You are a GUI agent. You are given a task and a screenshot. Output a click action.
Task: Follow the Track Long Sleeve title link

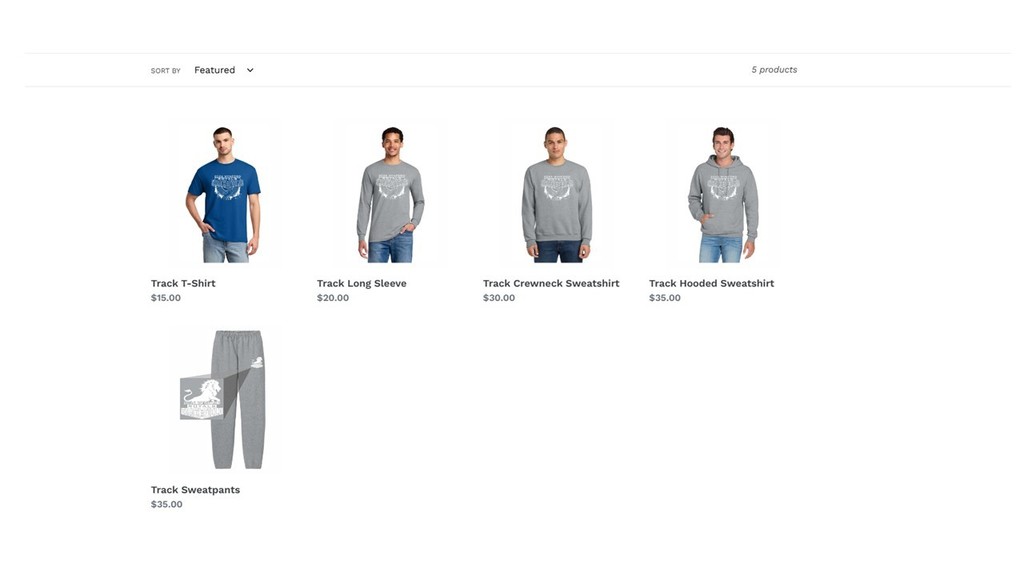[362, 283]
